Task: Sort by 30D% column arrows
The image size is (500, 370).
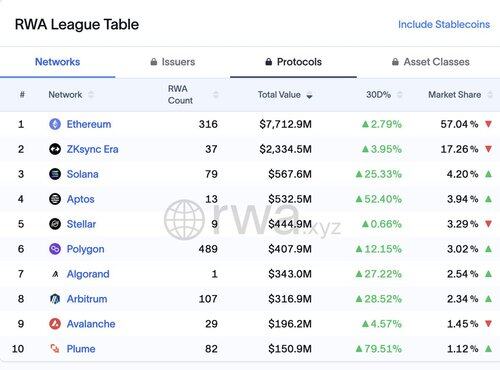Action: 400,95
